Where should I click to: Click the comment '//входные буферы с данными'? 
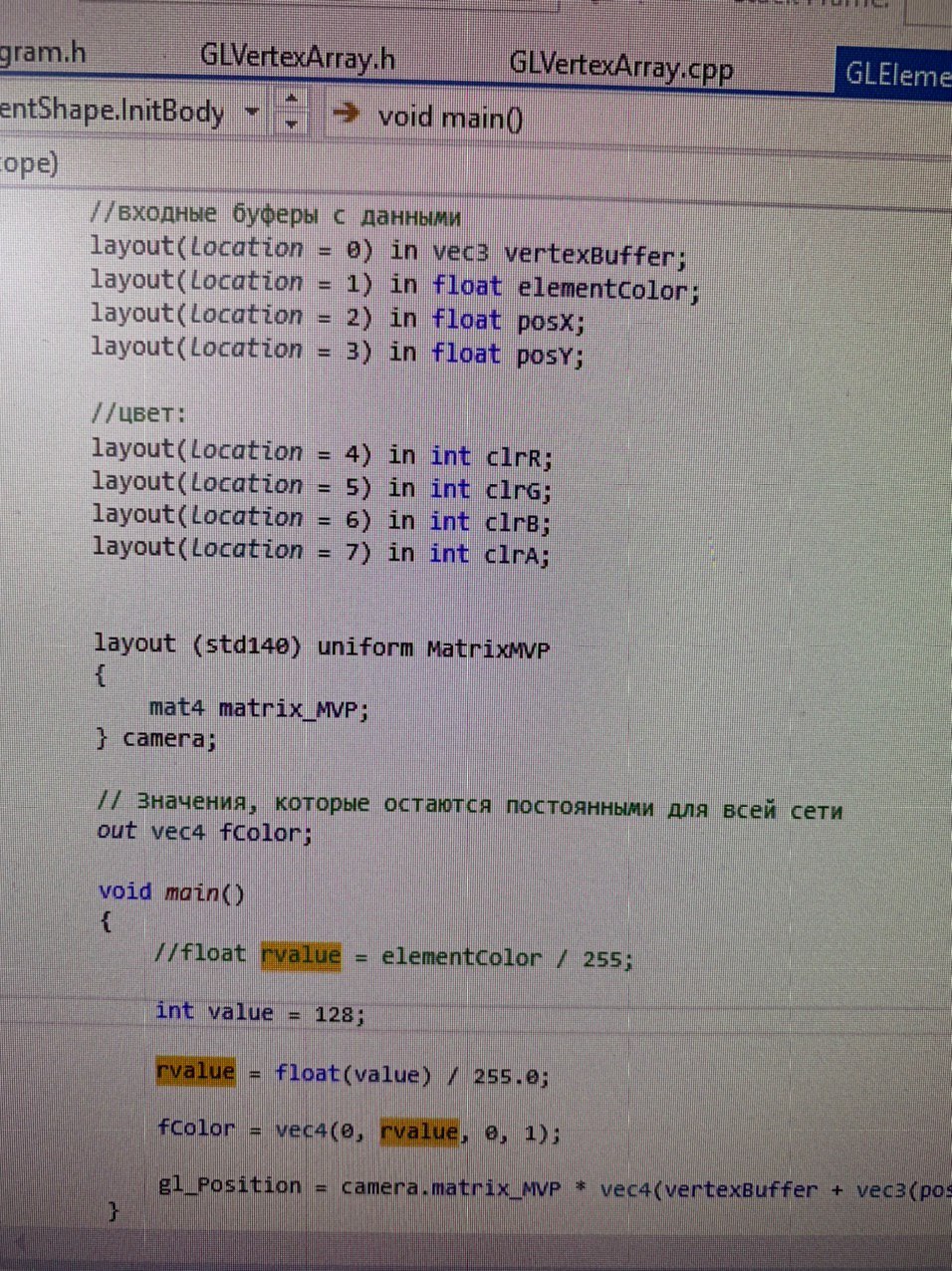coord(275,214)
